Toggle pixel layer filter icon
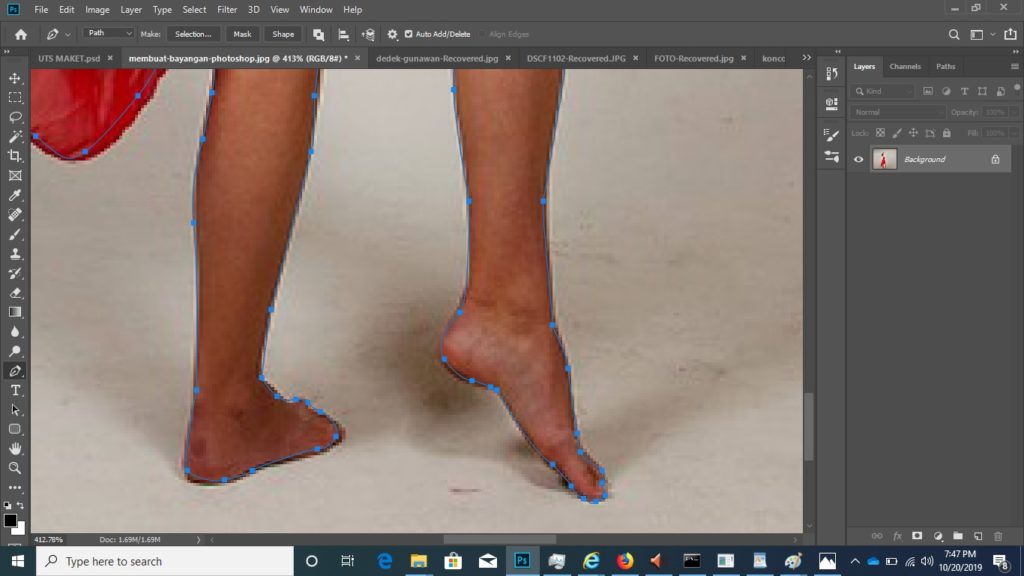This screenshot has height=576, width=1024. pyautogui.click(x=927, y=91)
